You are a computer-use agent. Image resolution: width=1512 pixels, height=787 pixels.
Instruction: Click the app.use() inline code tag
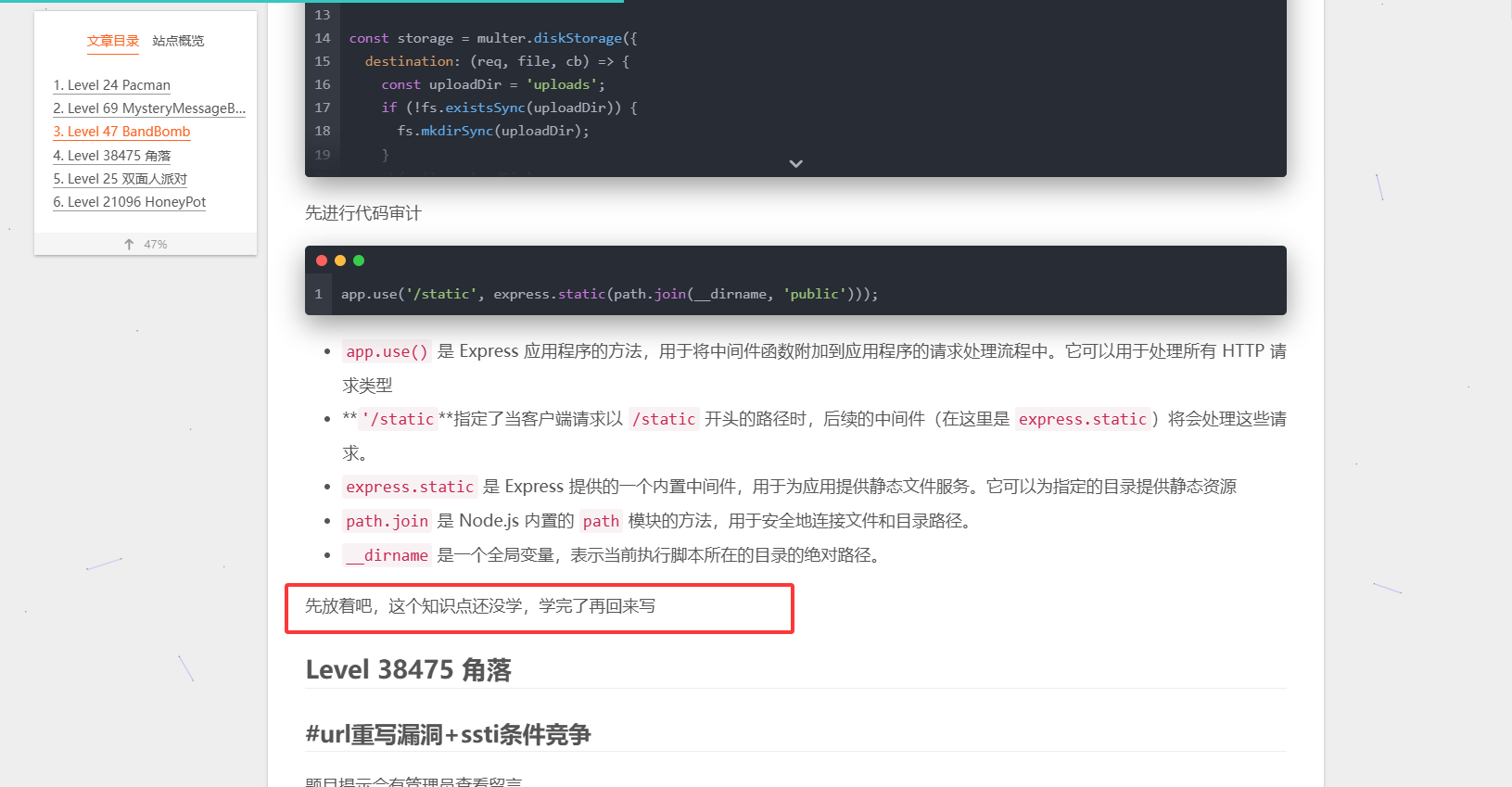387,352
